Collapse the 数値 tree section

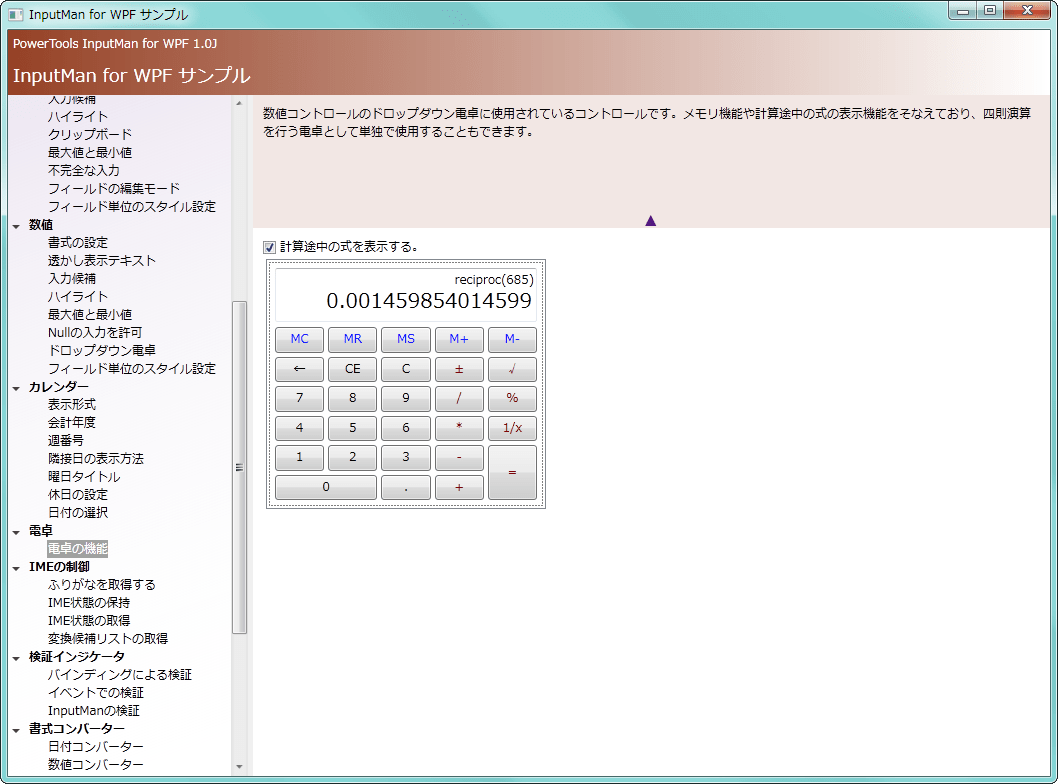point(17,225)
